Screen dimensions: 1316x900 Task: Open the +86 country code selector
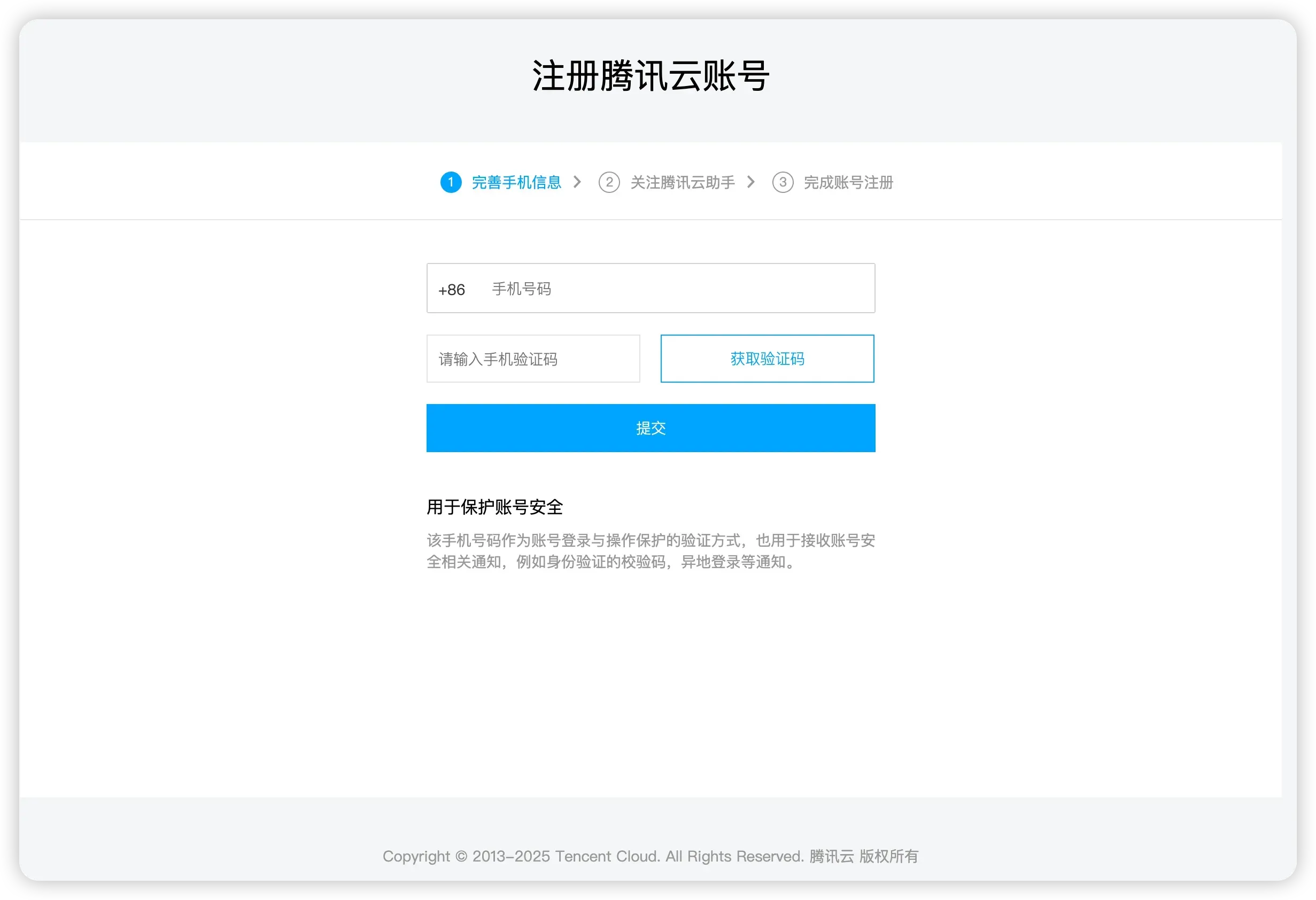click(451, 290)
